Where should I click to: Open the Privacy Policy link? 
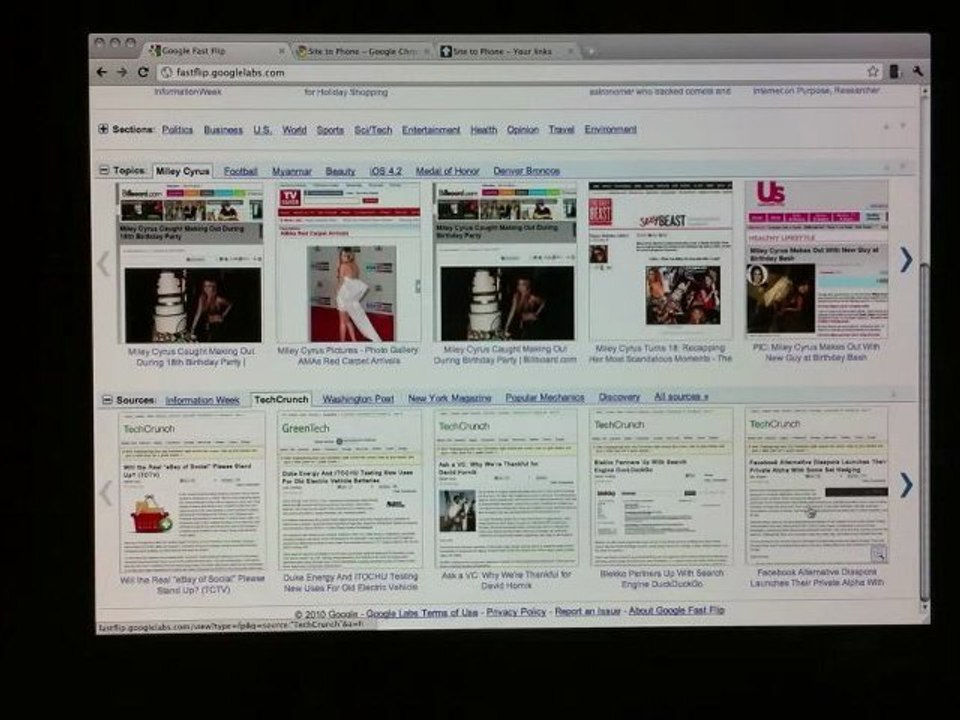click(516, 612)
